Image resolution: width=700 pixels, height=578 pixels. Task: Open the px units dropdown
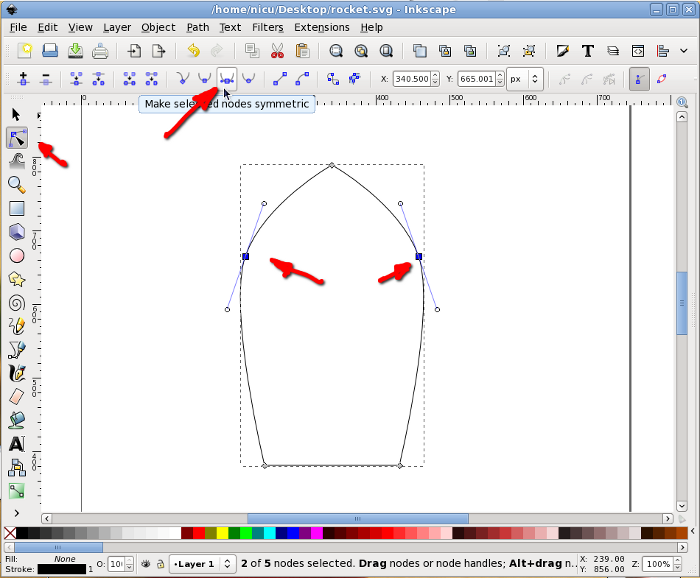[x=525, y=79]
